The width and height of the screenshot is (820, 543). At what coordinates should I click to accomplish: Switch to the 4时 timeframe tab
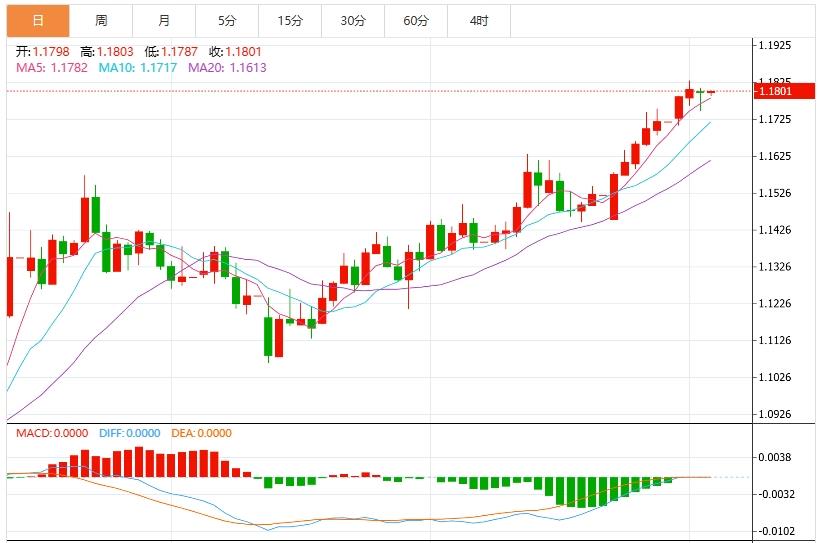click(x=479, y=20)
